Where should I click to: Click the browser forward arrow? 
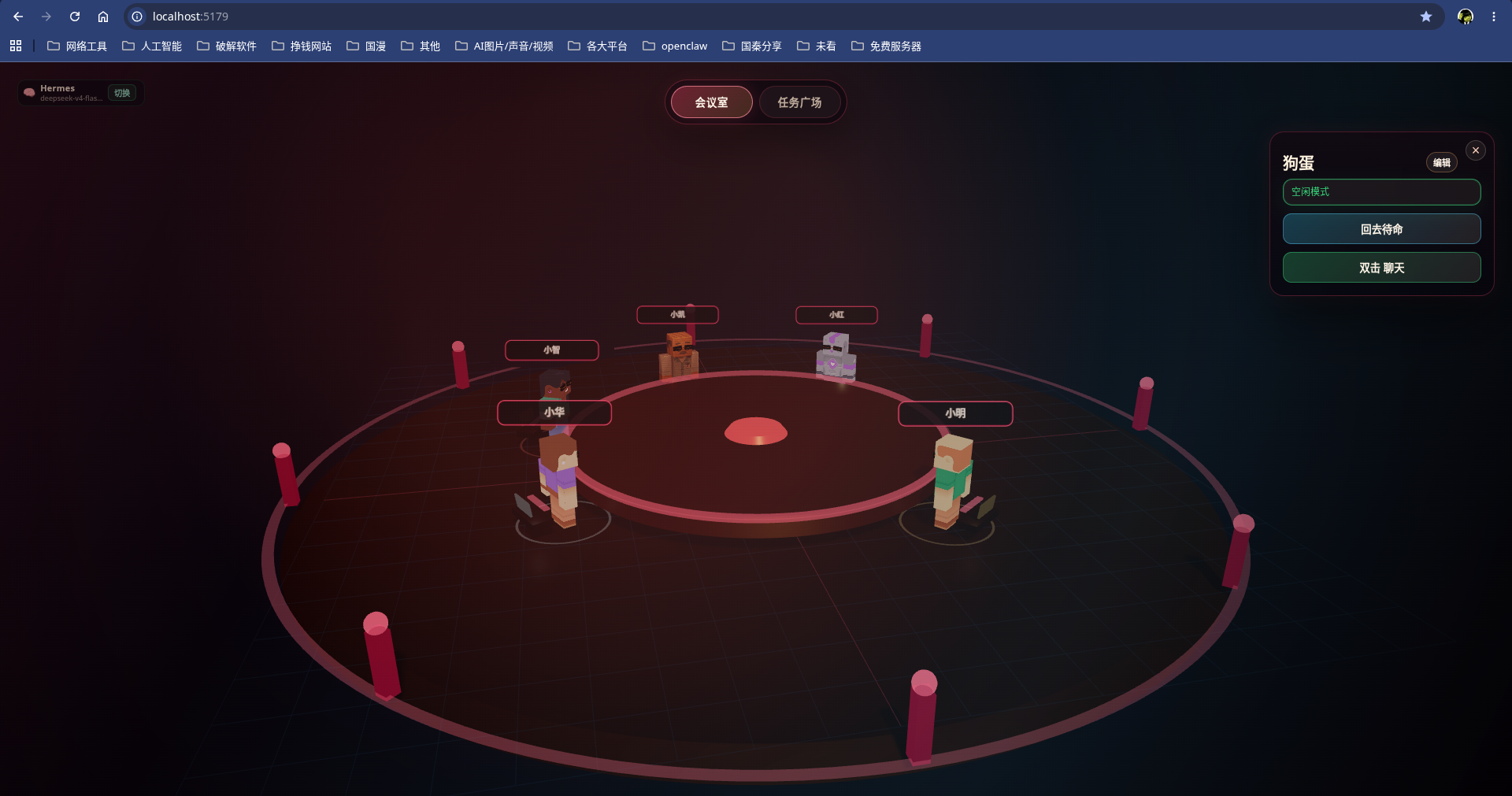(x=46, y=17)
